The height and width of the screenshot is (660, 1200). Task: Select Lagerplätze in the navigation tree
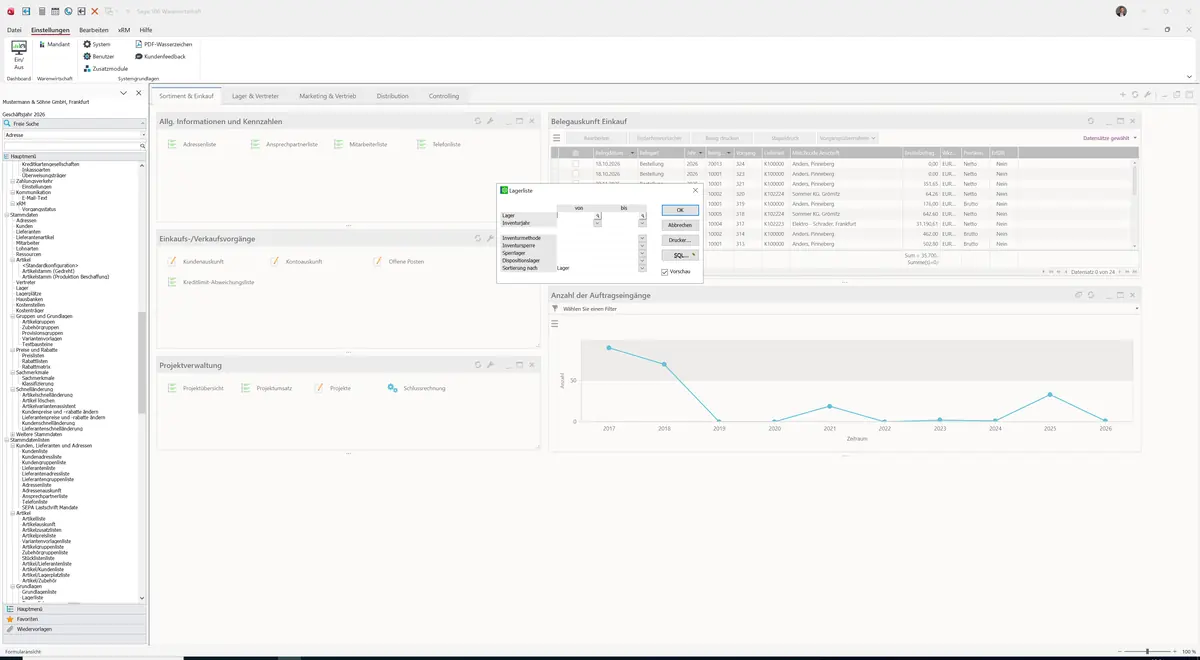[x=28, y=293]
